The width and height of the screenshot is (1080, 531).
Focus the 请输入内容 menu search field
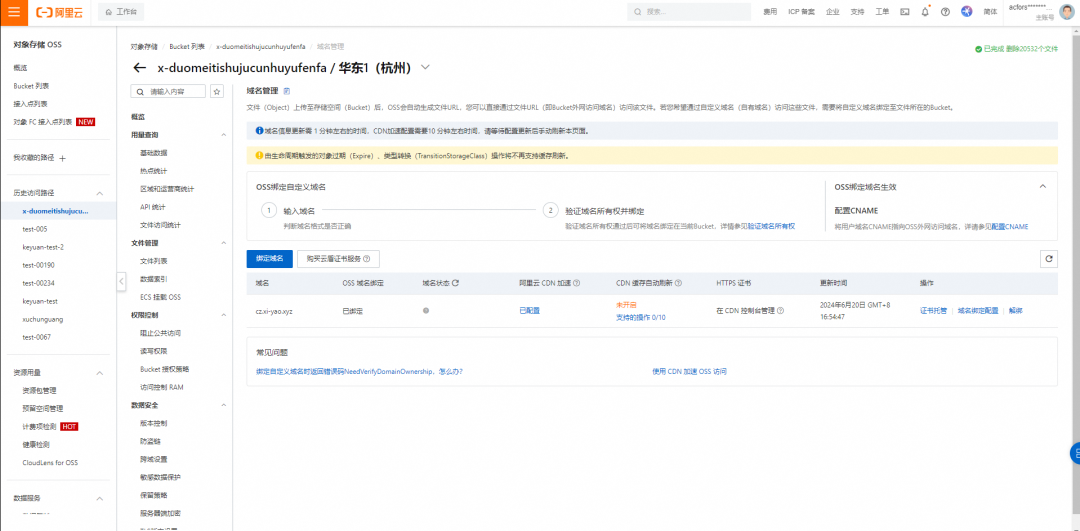pyautogui.click(x=169, y=92)
